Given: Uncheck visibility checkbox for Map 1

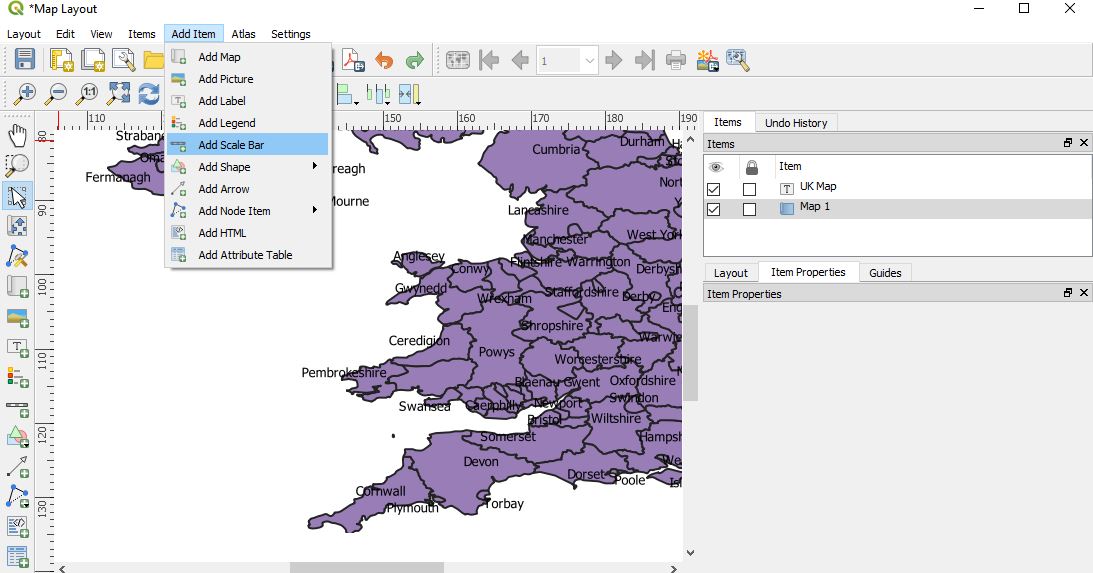Looking at the screenshot, I should pos(713,210).
